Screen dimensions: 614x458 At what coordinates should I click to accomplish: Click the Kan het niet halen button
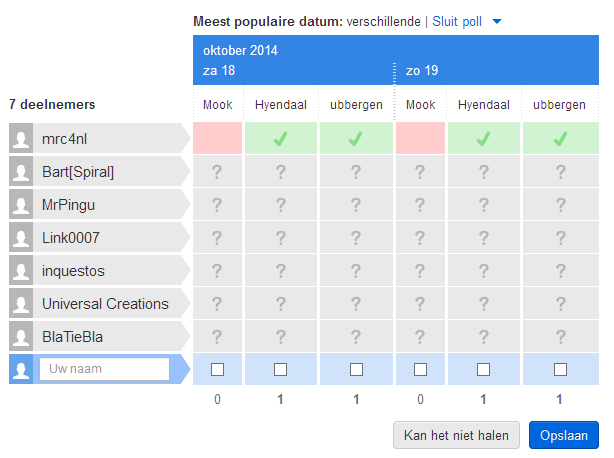(x=456, y=435)
